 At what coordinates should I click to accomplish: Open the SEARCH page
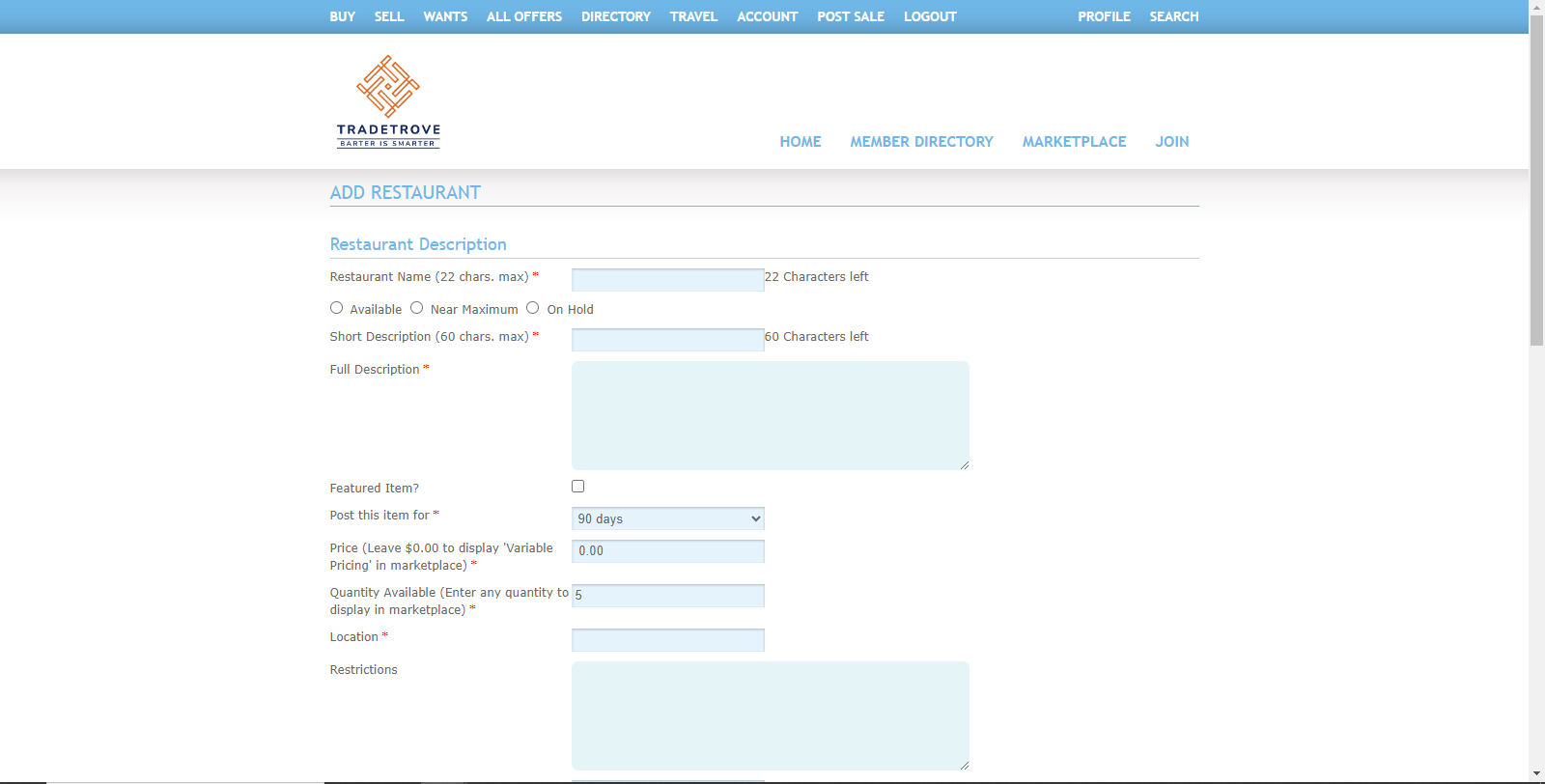click(1173, 16)
